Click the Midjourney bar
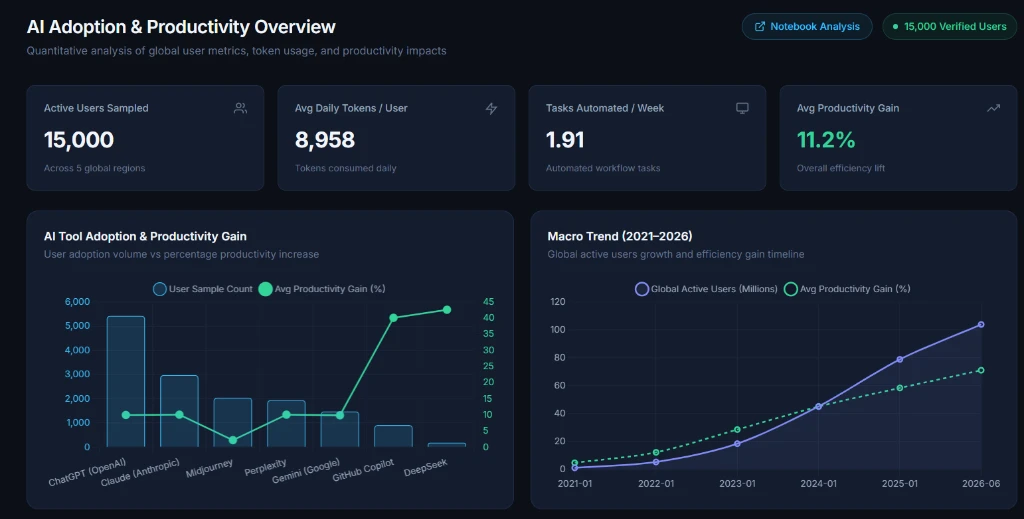This screenshot has width=1024, height=519. coord(232,422)
